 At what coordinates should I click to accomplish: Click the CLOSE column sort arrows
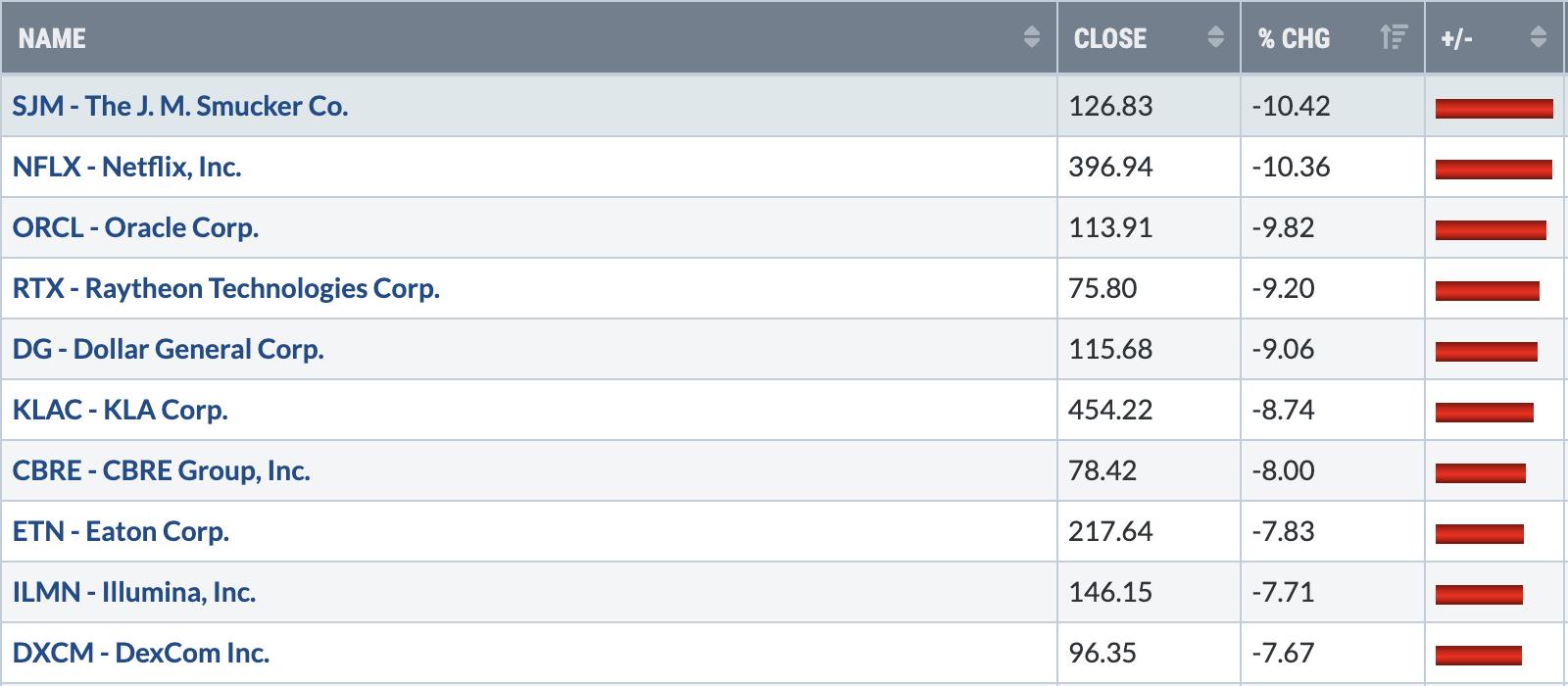coord(1215,37)
